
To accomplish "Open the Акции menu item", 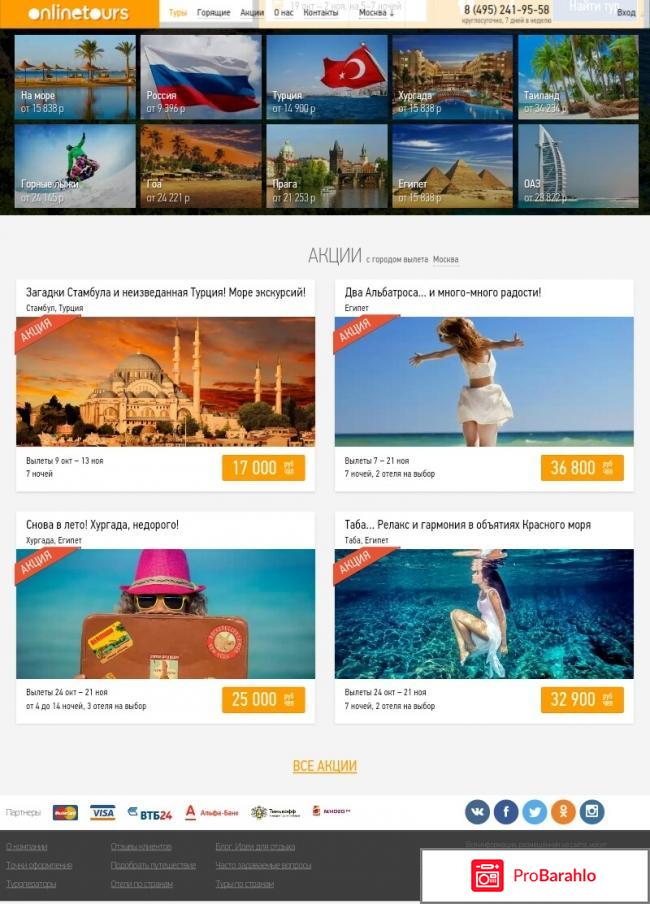I will coord(252,12).
